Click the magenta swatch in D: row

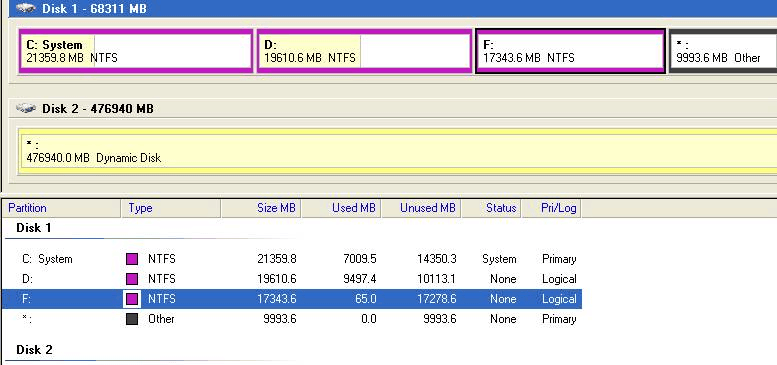tap(132, 279)
